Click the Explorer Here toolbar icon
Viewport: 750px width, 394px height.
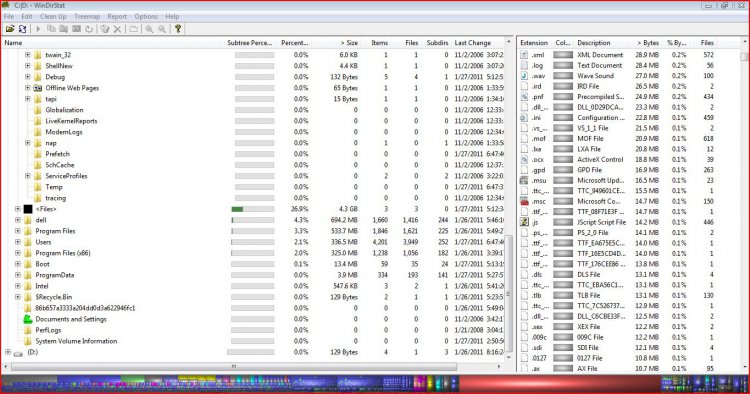pos(63,29)
